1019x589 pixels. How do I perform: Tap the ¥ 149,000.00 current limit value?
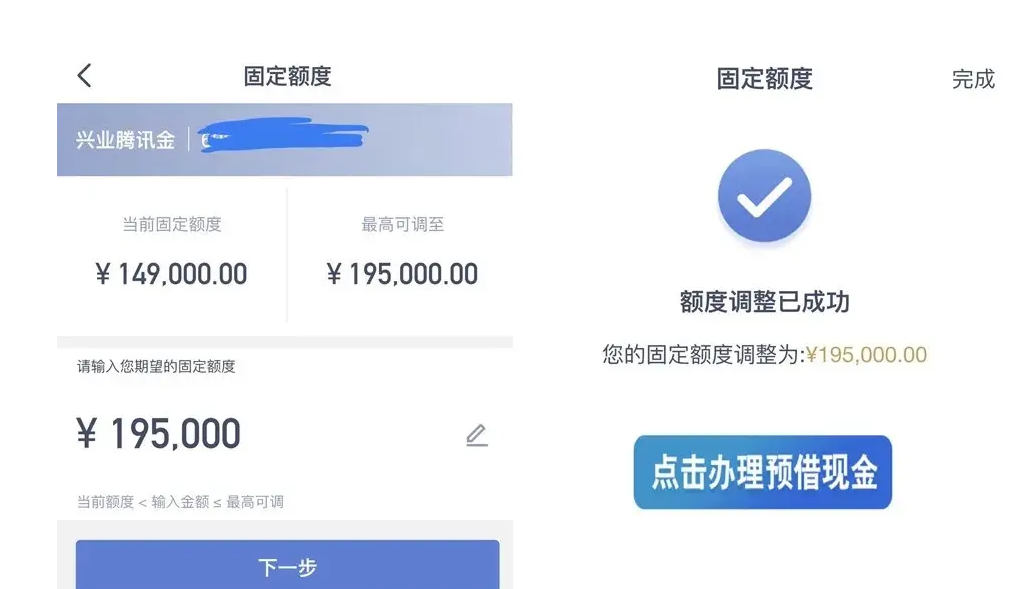click(x=171, y=274)
